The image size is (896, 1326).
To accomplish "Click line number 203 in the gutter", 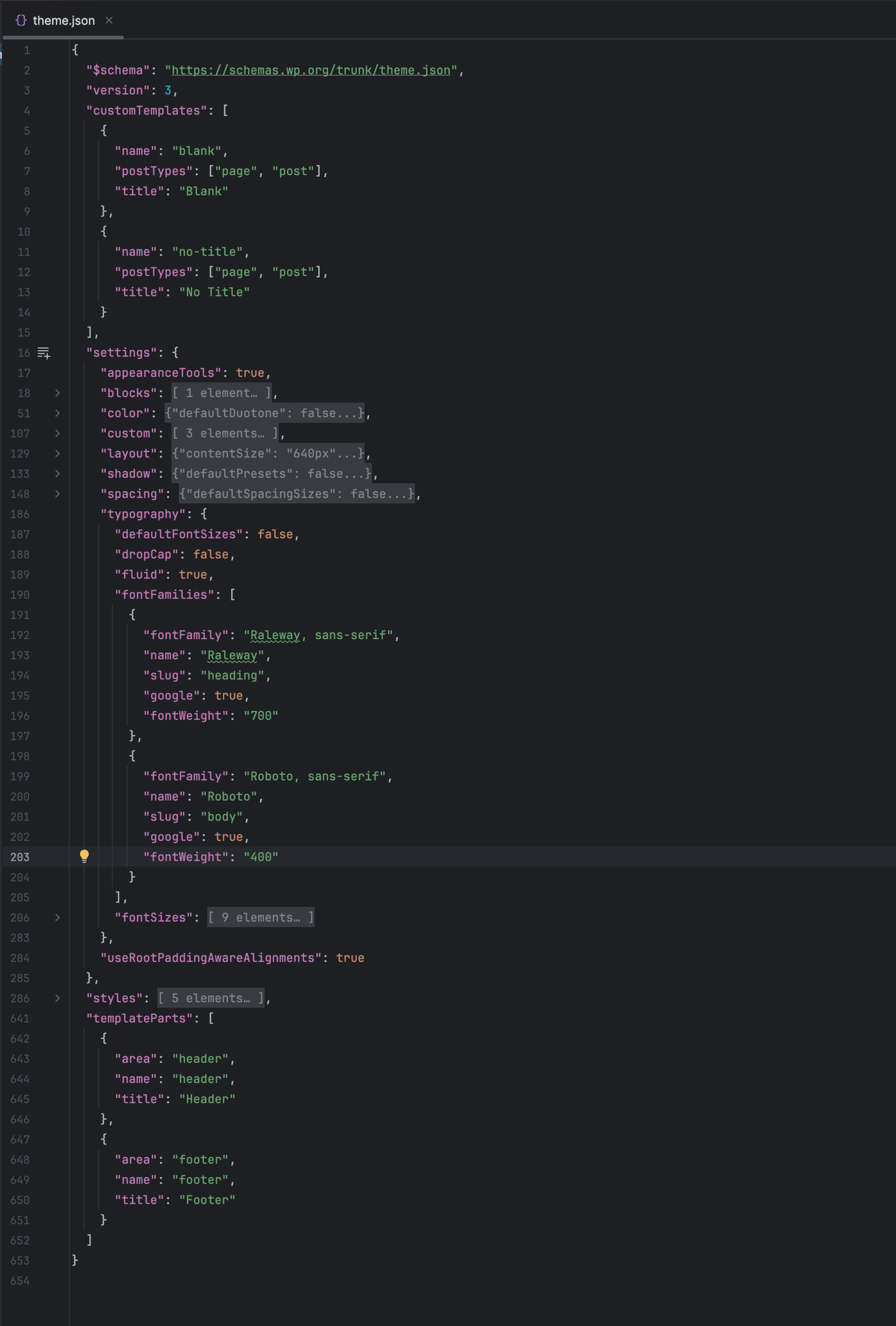I will [20, 857].
